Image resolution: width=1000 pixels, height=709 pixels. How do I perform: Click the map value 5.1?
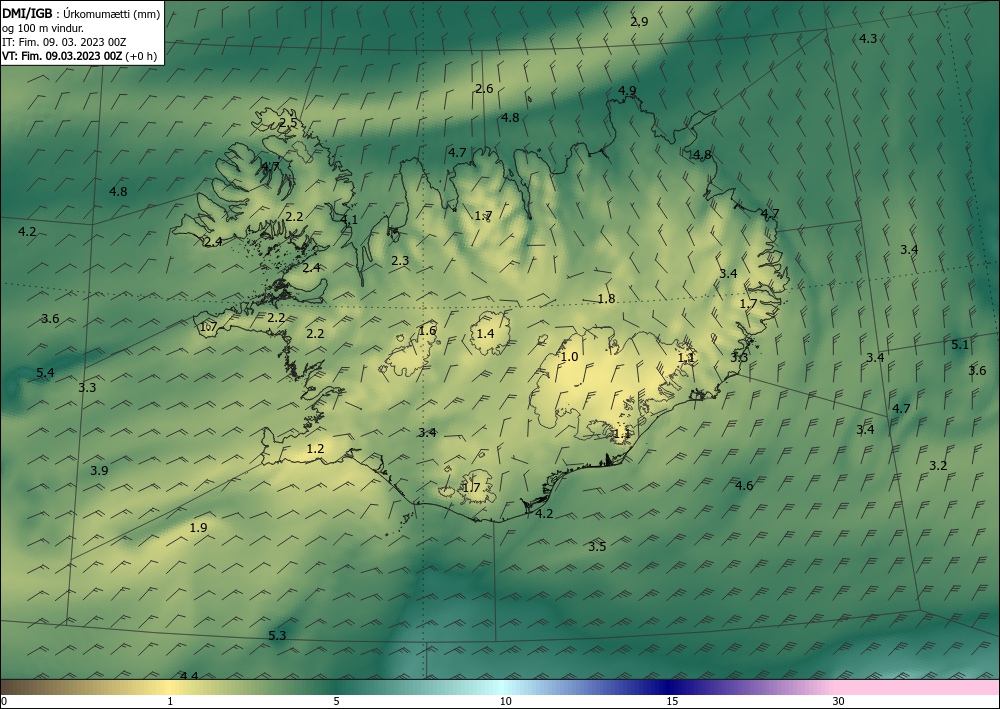(x=960, y=345)
